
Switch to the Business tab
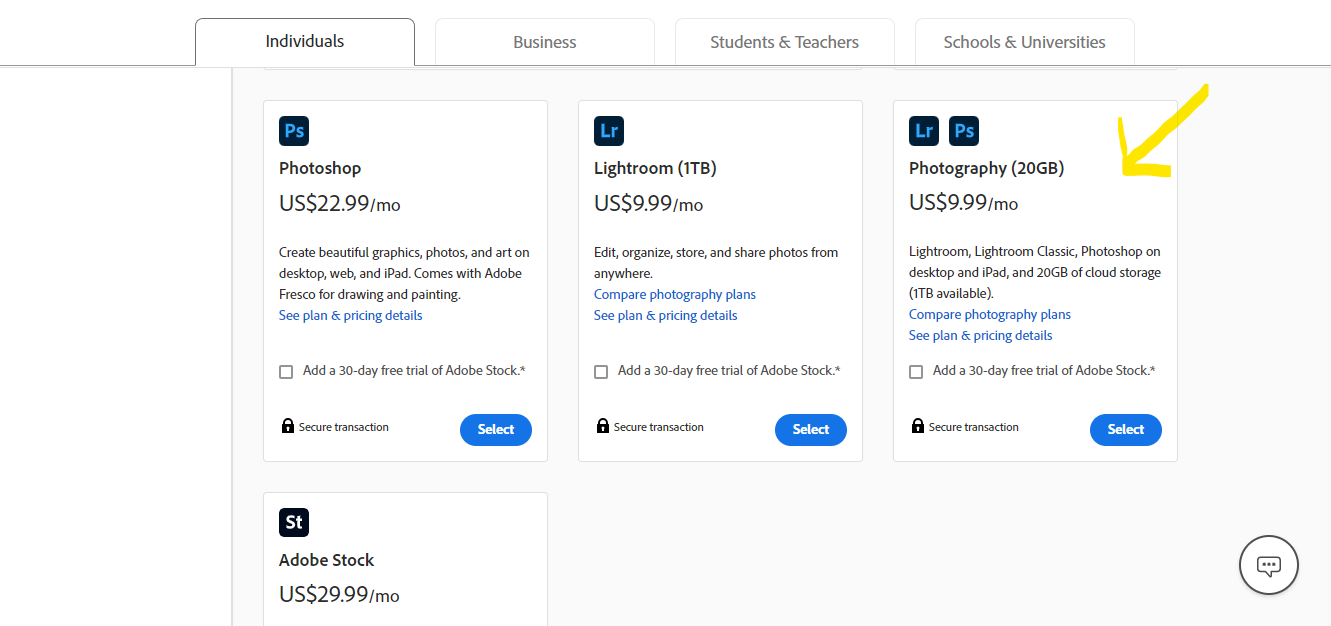[x=545, y=42]
